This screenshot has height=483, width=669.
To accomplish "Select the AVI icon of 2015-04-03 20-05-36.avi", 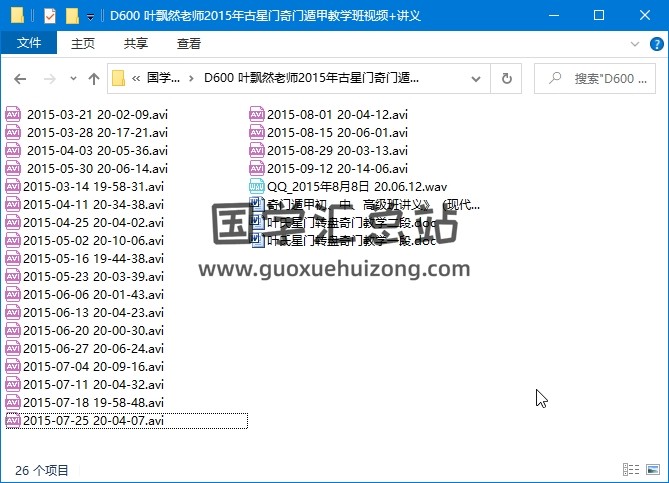I will (x=13, y=150).
